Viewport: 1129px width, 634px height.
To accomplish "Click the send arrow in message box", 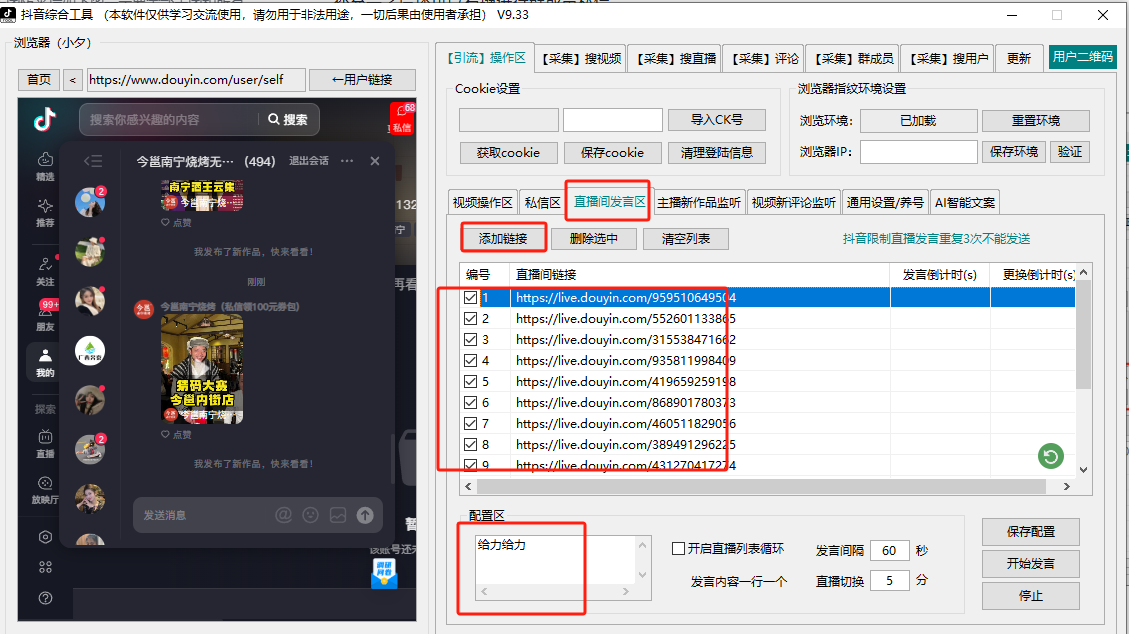I will 365,515.
